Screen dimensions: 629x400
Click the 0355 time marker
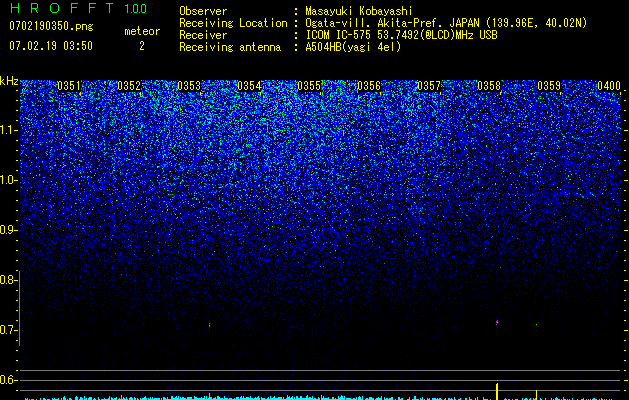click(x=309, y=86)
